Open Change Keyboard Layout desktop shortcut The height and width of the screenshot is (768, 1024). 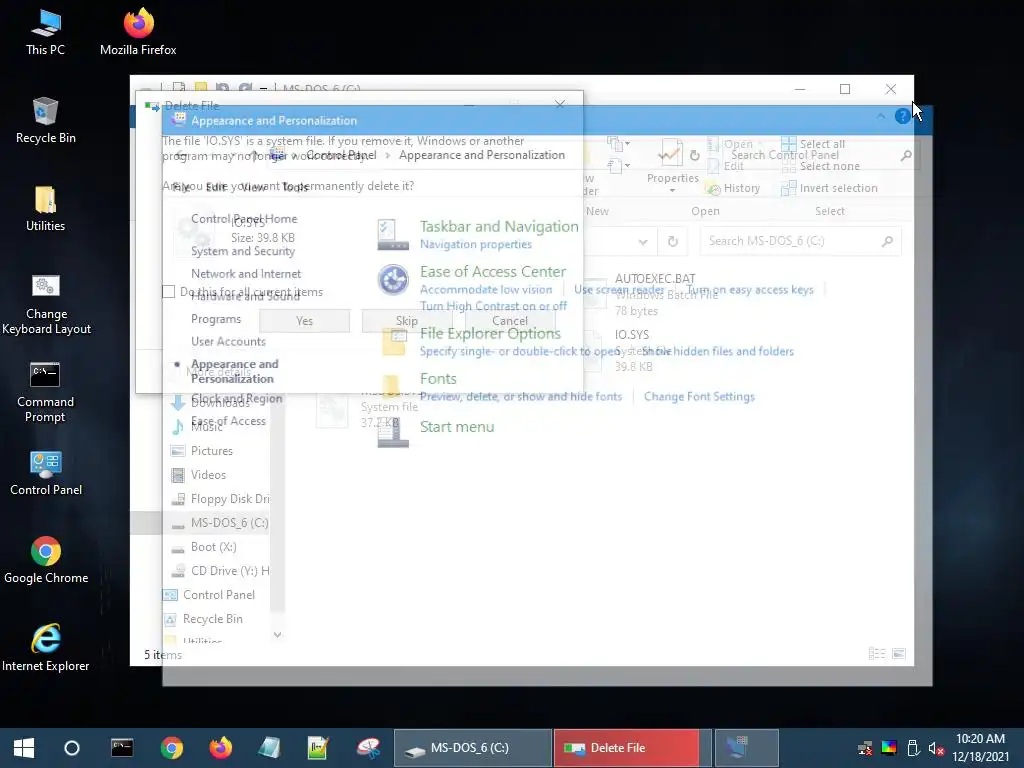click(x=46, y=305)
